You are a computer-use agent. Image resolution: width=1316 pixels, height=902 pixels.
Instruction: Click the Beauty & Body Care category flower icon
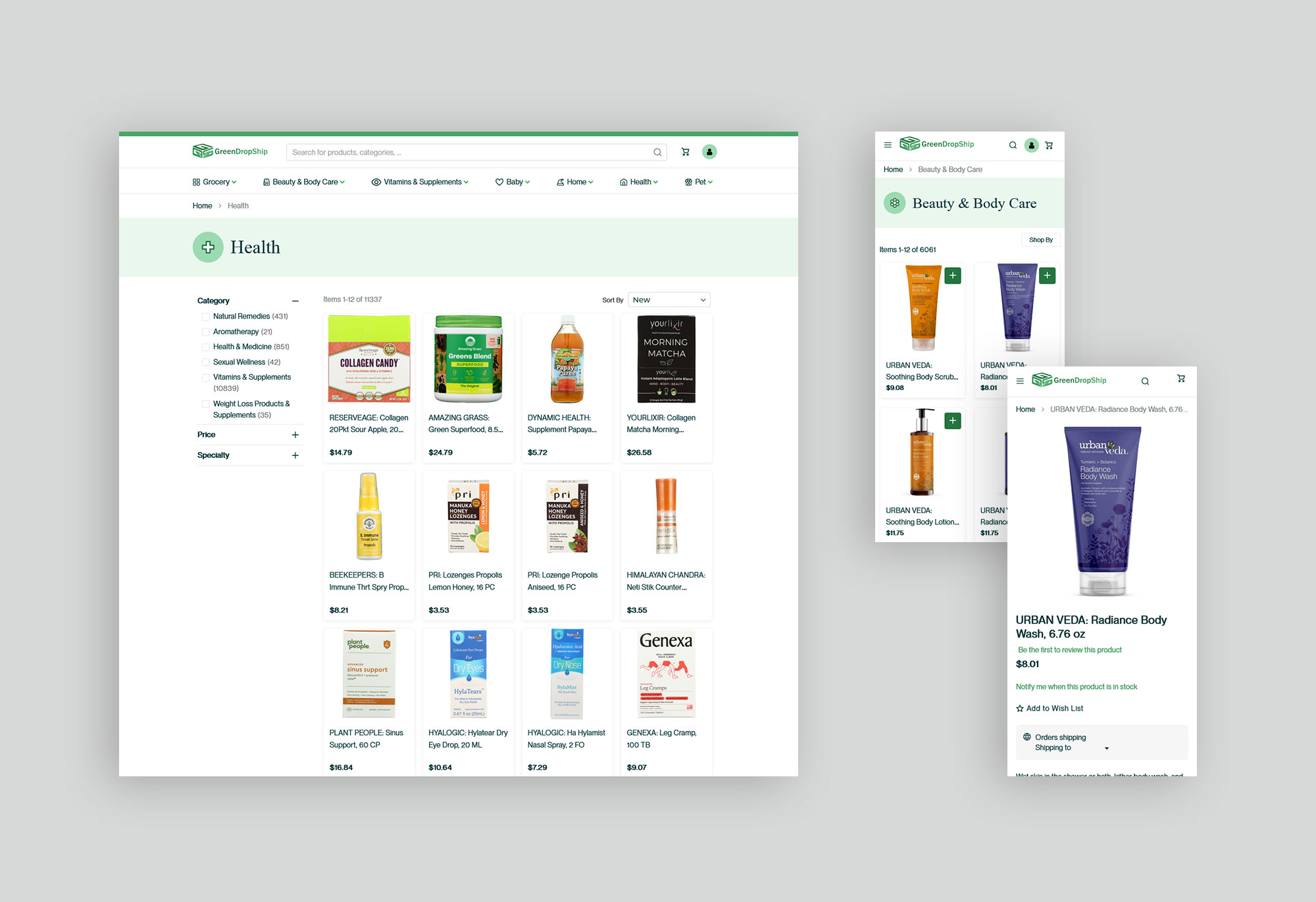pos(894,203)
